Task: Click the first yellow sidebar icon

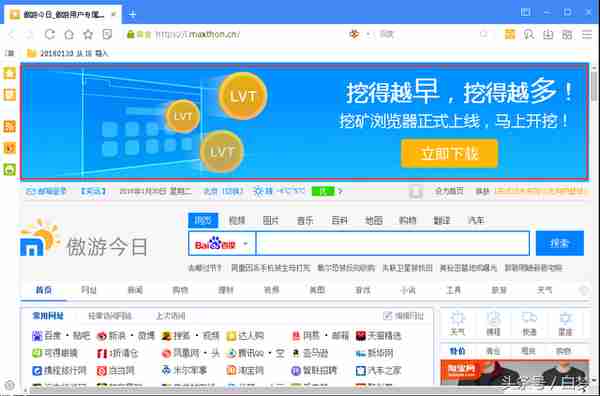Action: (x=10, y=73)
